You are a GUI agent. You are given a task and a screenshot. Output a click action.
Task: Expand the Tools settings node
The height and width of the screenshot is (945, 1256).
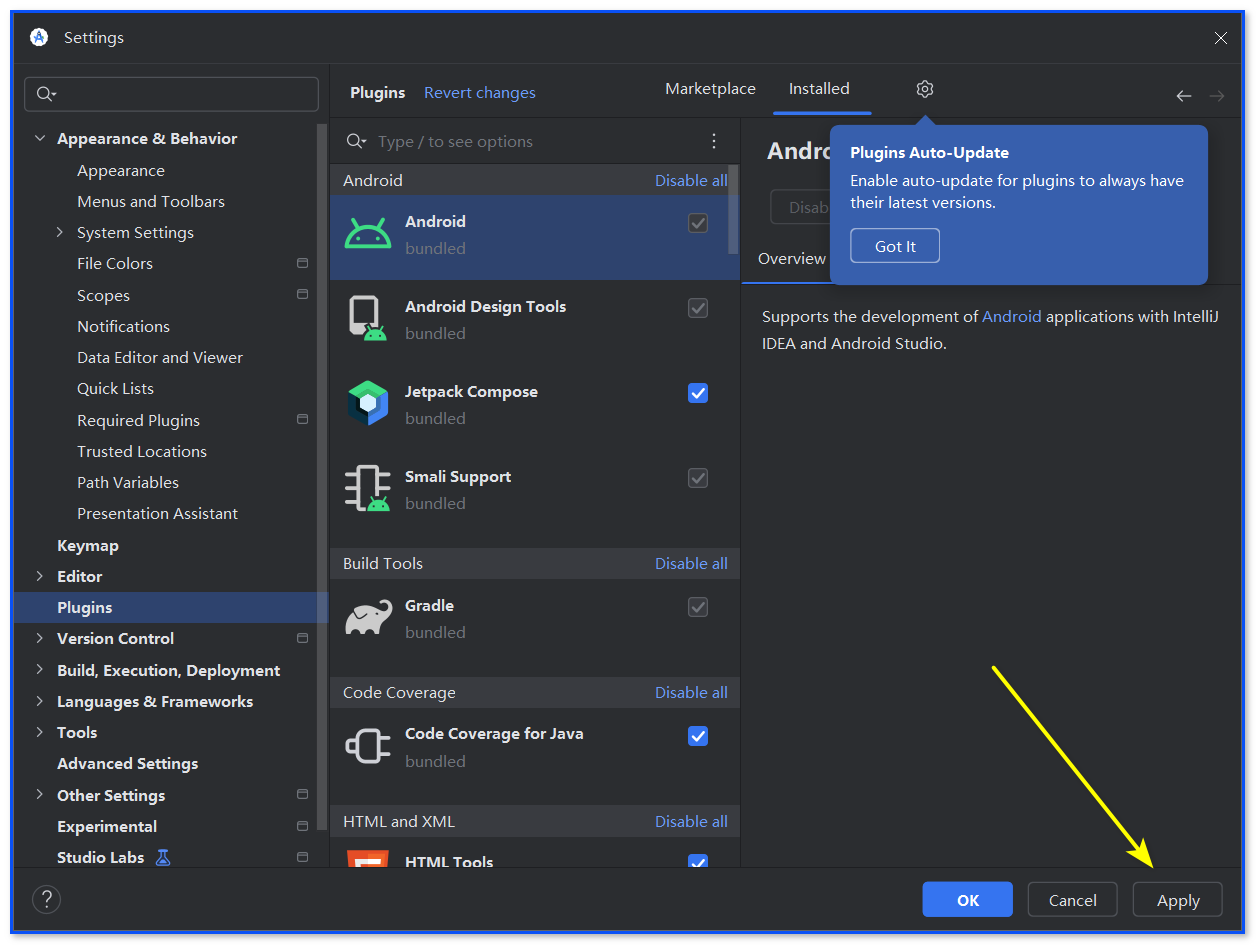pyautogui.click(x=40, y=732)
